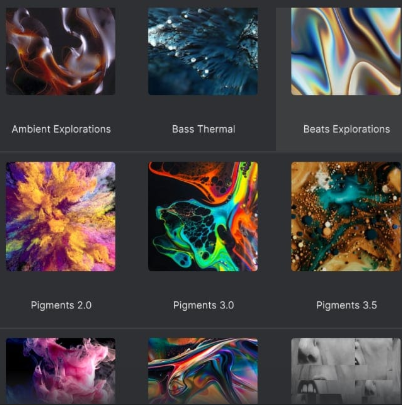Choose the Pigments 2.0 powder explosion thumbnail
Screen dimensions: 402x405
click(x=61, y=216)
